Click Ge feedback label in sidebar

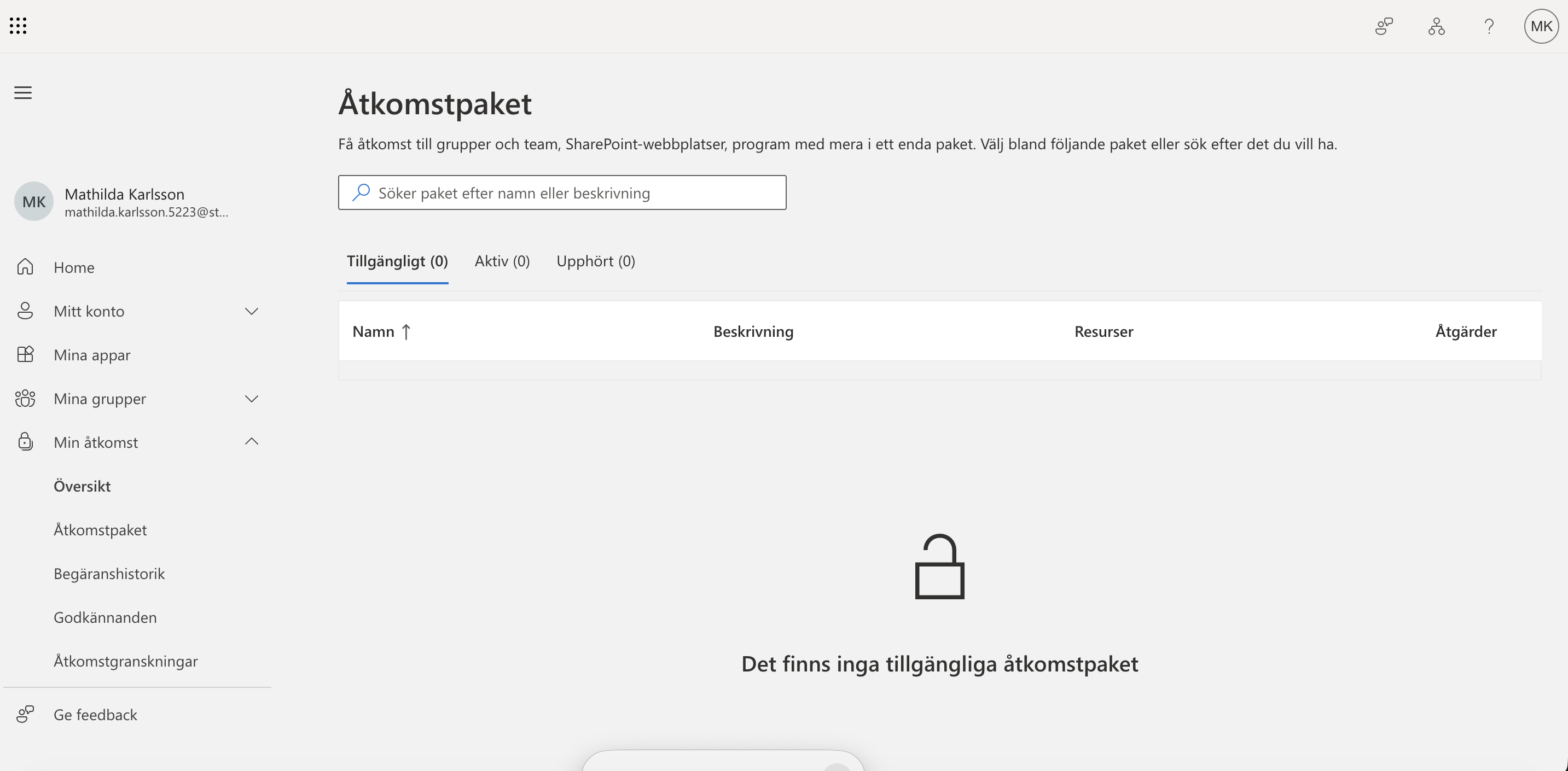point(96,715)
